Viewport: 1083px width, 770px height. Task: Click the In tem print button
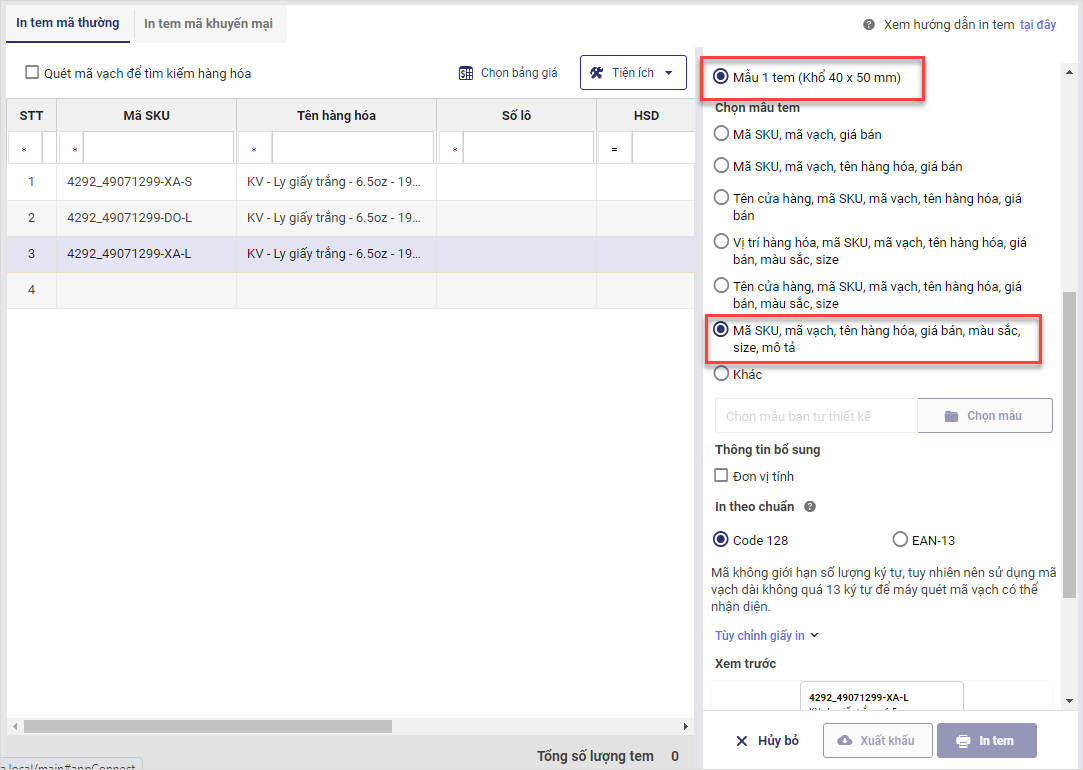point(987,740)
